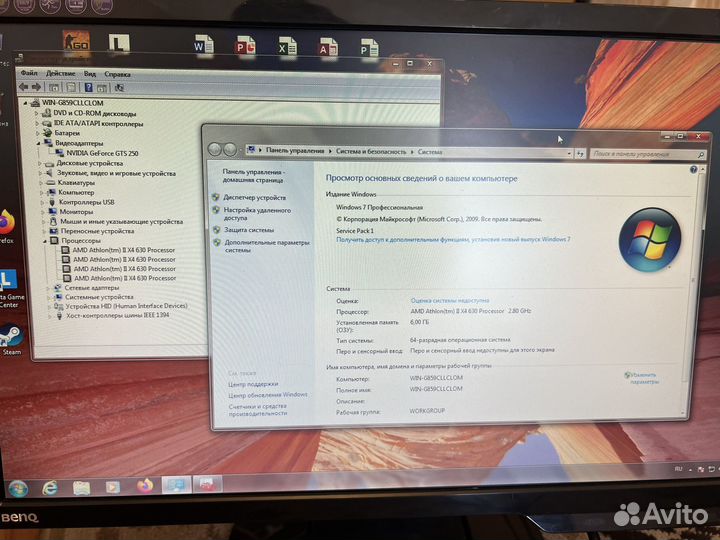Expand the Контроллеры USB node

pos(43,202)
